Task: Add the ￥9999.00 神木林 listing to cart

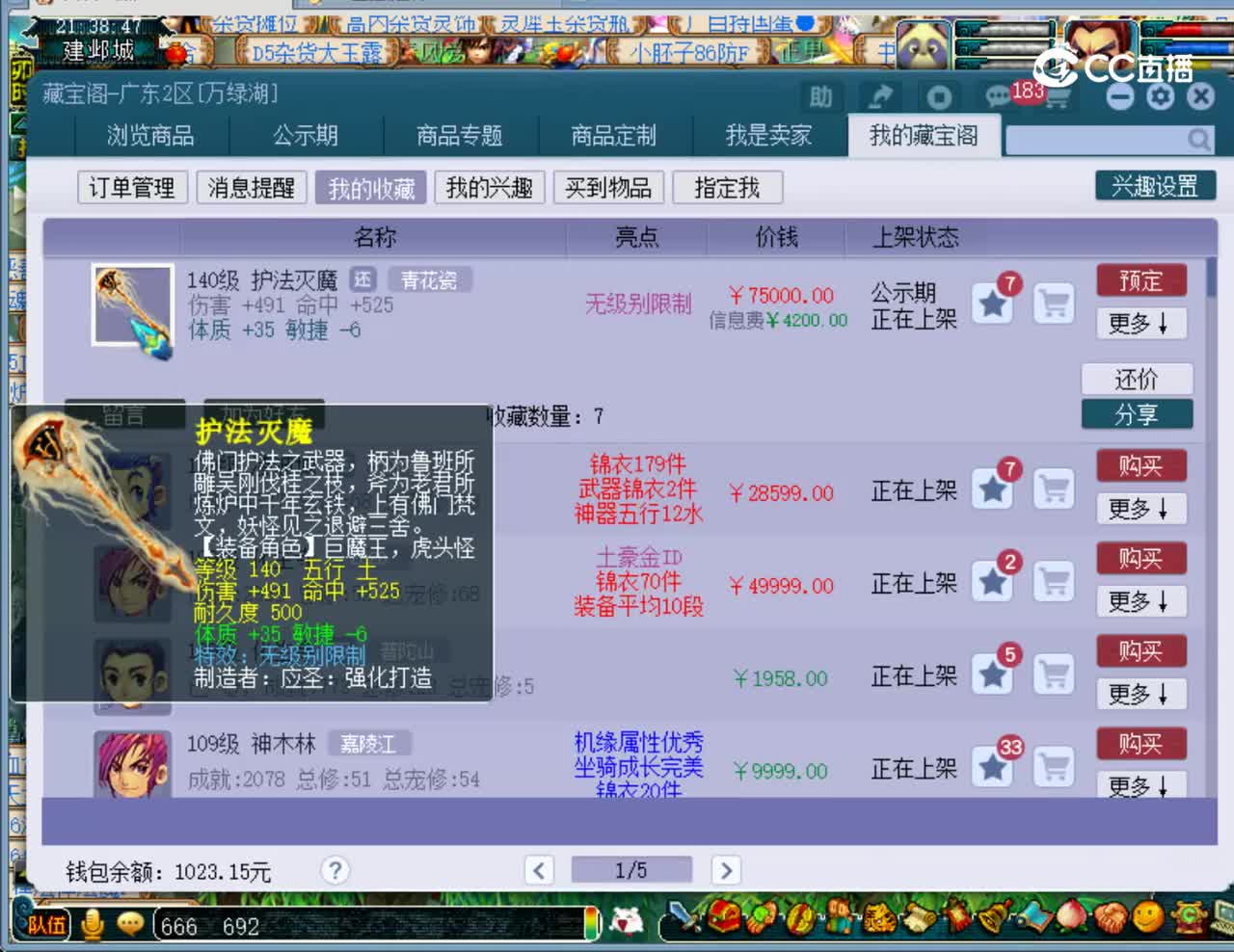Action: pyautogui.click(x=1054, y=767)
